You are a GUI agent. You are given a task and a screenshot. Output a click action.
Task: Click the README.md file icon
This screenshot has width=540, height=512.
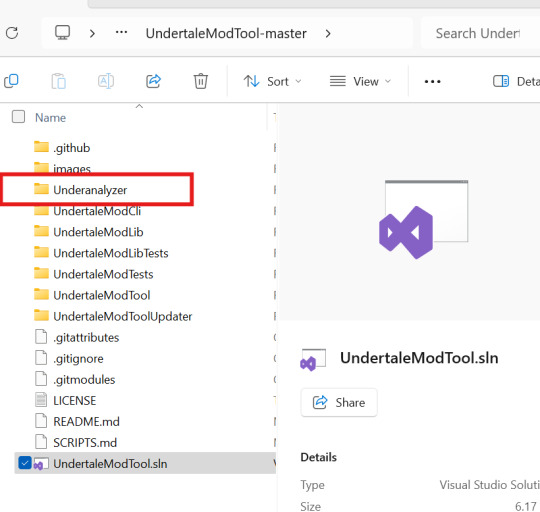pyautogui.click(x=41, y=421)
